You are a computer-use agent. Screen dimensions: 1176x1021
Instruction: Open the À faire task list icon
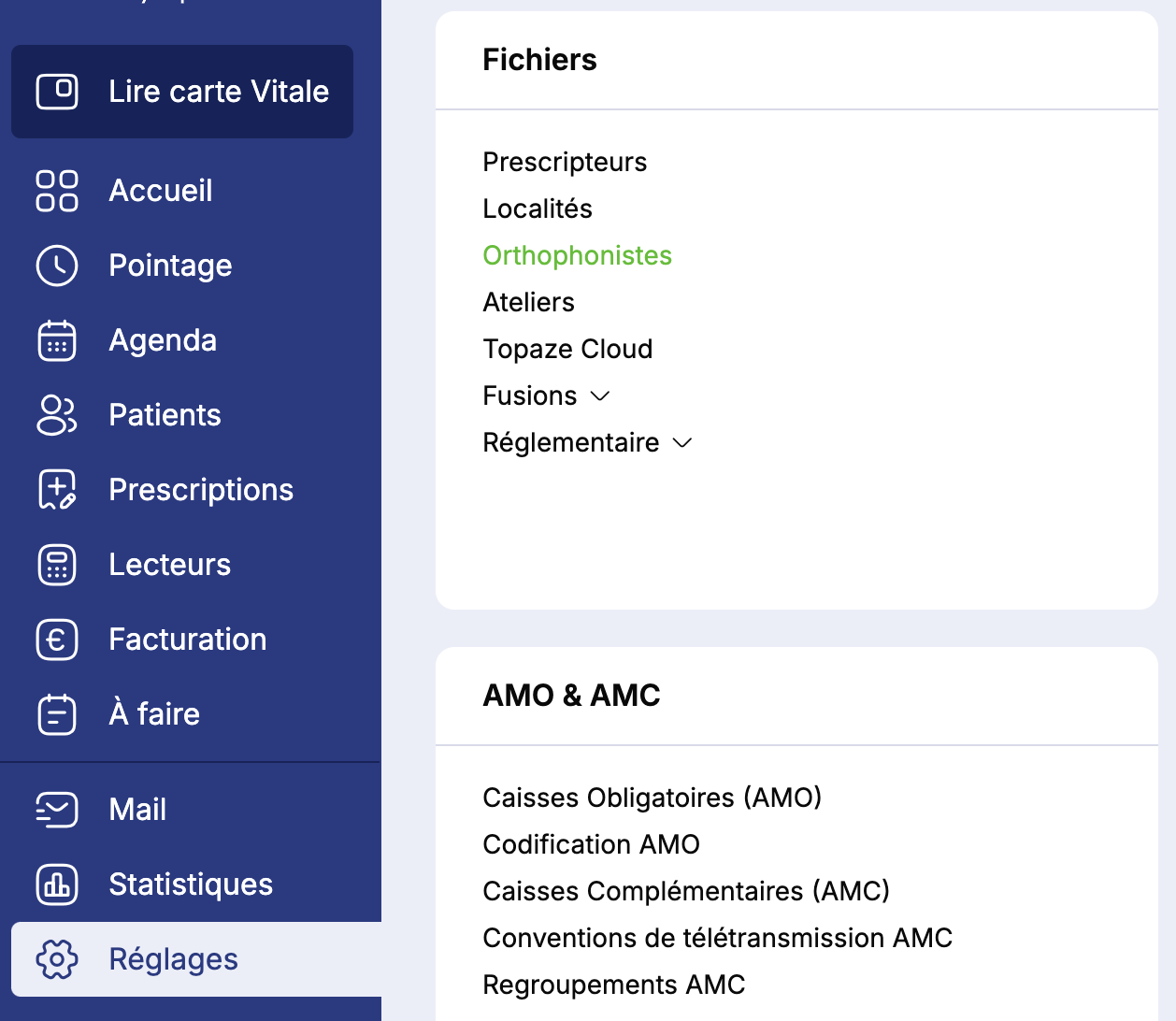tap(57, 714)
